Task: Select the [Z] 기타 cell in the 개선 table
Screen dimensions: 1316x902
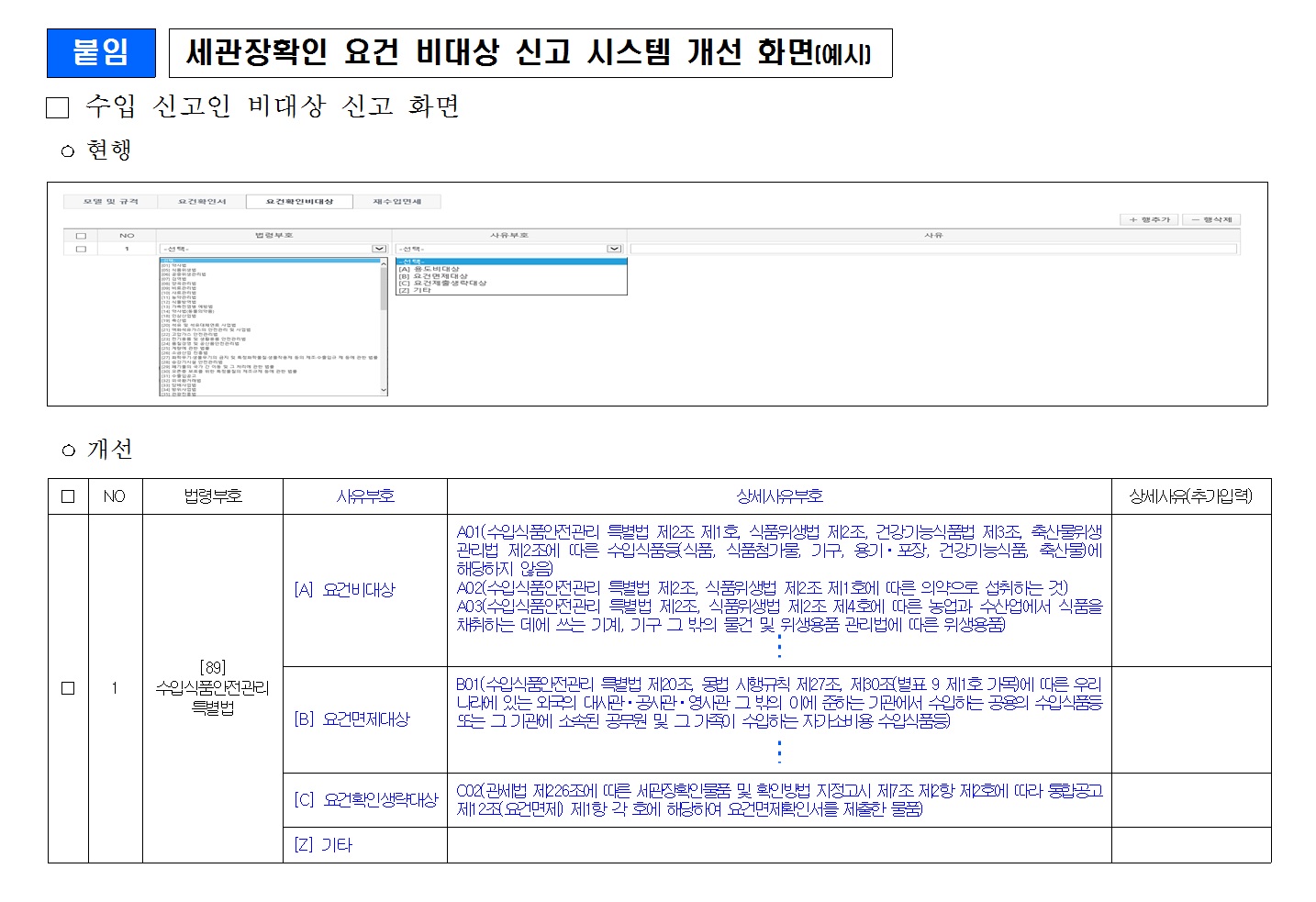Action: (x=365, y=845)
